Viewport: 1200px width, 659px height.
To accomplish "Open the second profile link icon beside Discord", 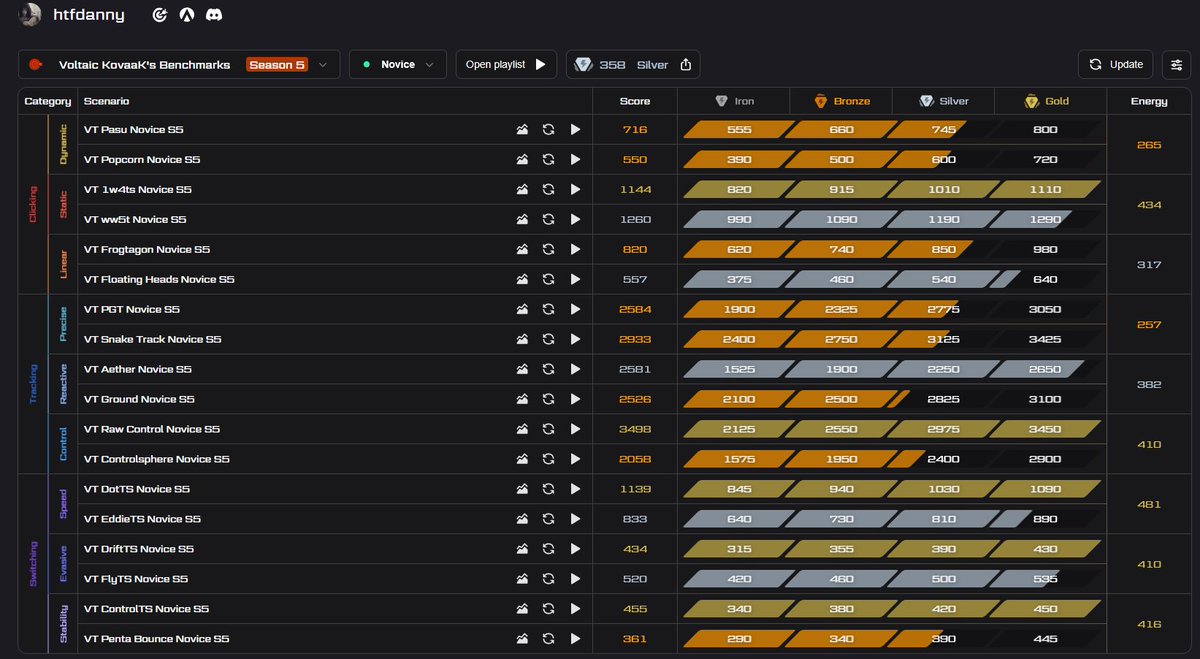I will point(187,15).
